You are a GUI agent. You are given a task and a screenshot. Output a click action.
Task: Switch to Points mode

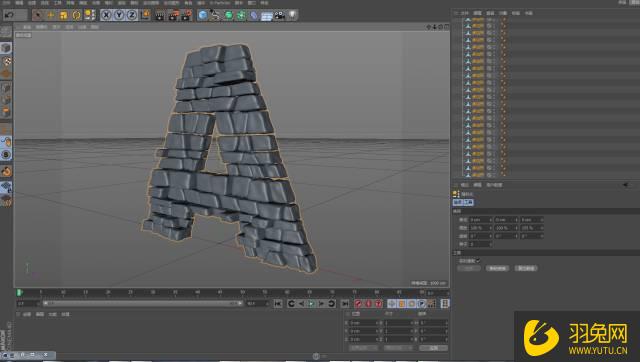pos(6,87)
